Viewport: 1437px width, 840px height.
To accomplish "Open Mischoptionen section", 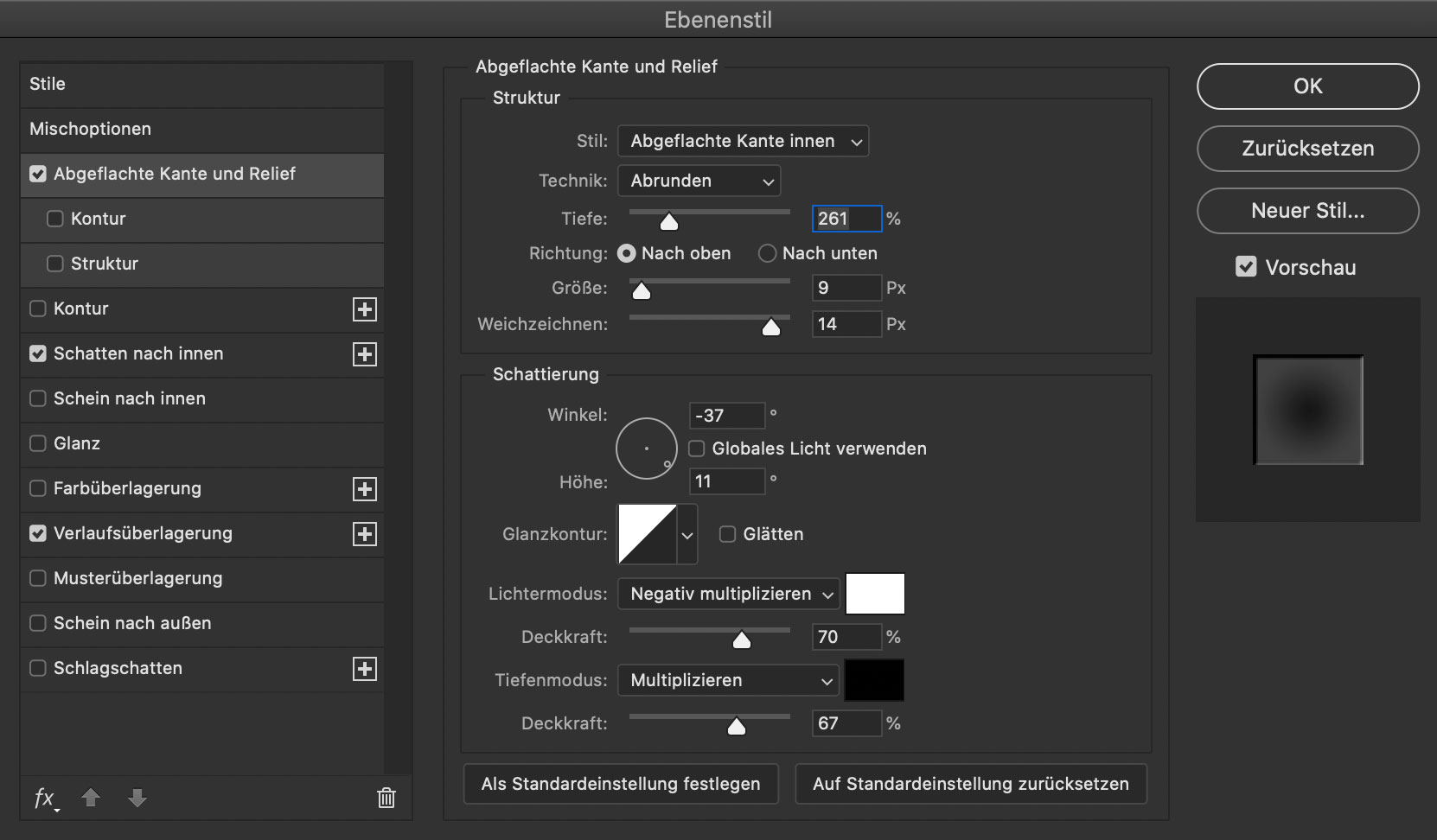I will click(202, 129).
